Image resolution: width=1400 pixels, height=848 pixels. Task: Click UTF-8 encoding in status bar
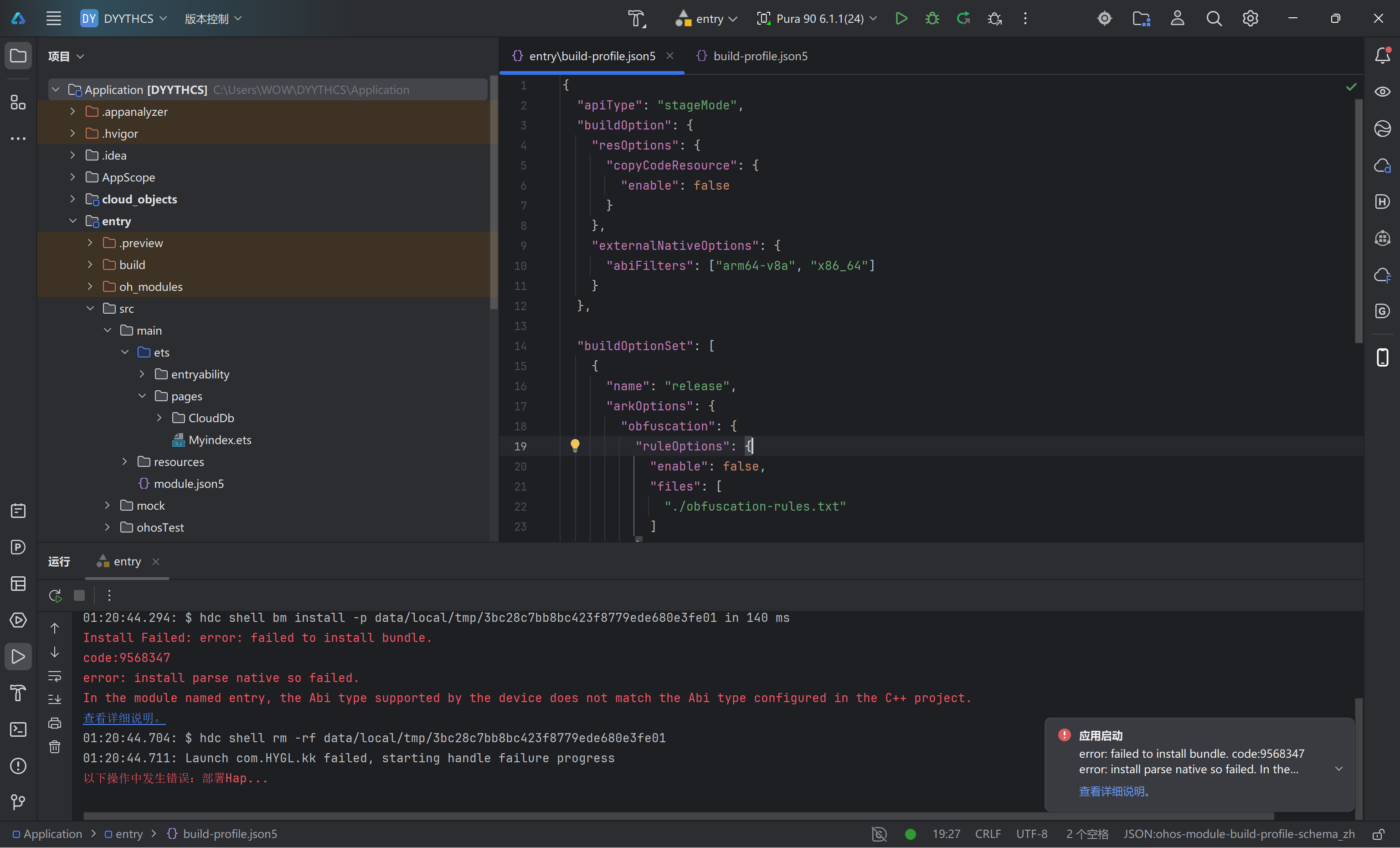[1032, 834]
